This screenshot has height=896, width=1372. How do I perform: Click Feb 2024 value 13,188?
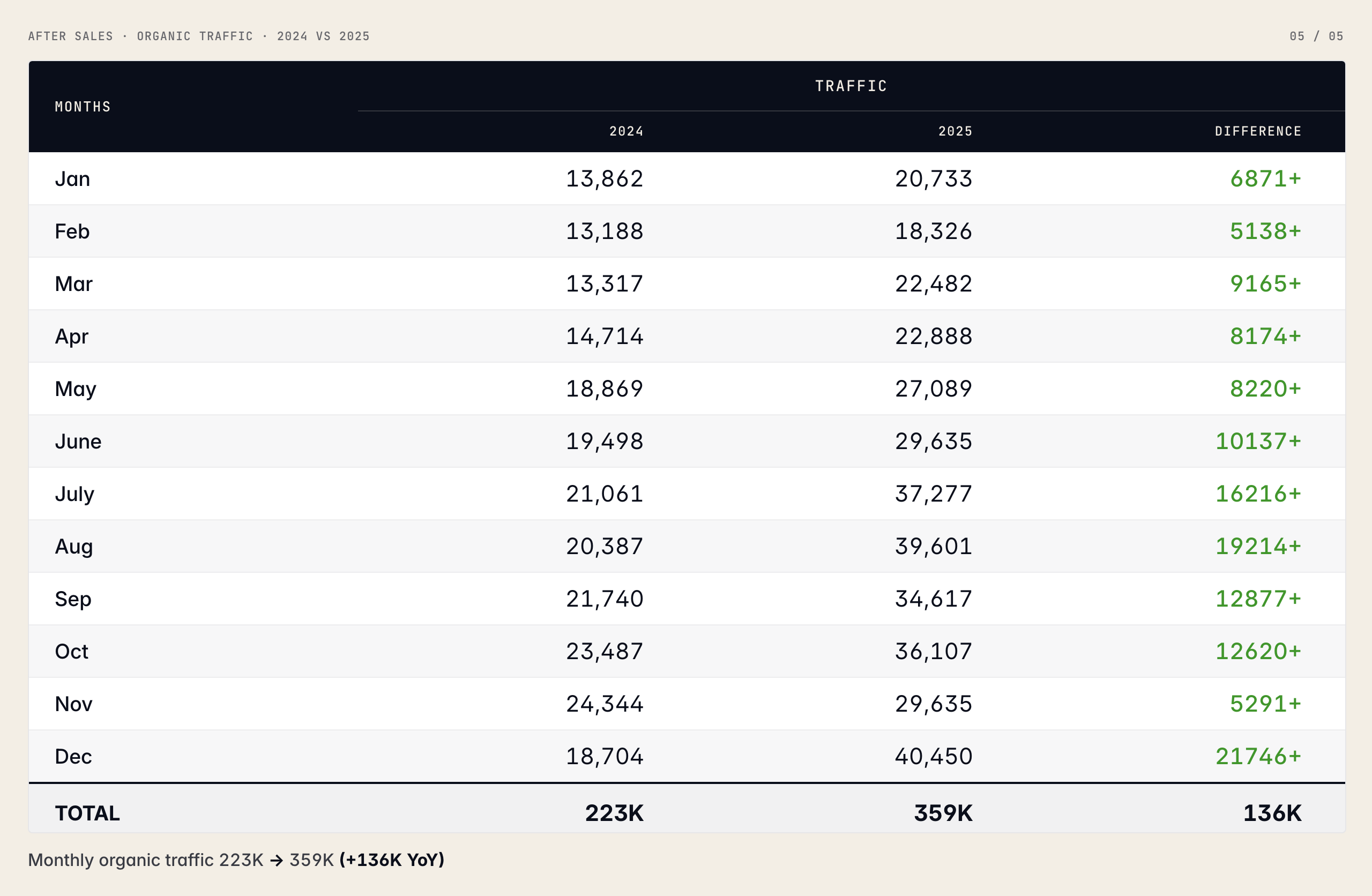tap(604, 231)
